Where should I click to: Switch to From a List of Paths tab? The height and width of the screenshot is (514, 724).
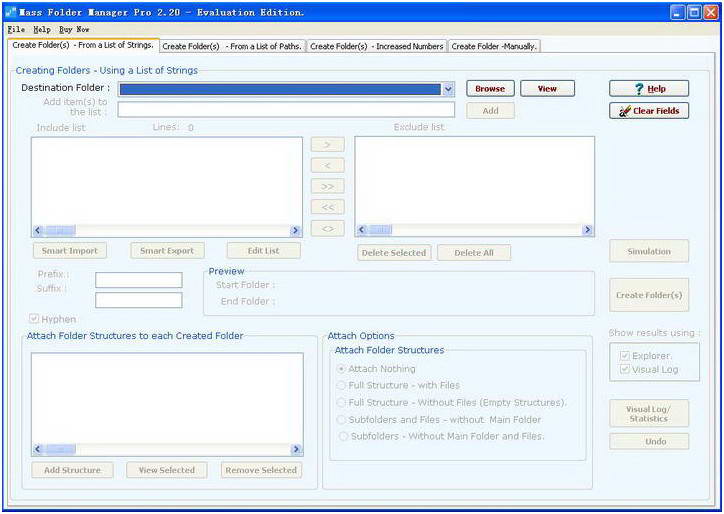point(232,46)
